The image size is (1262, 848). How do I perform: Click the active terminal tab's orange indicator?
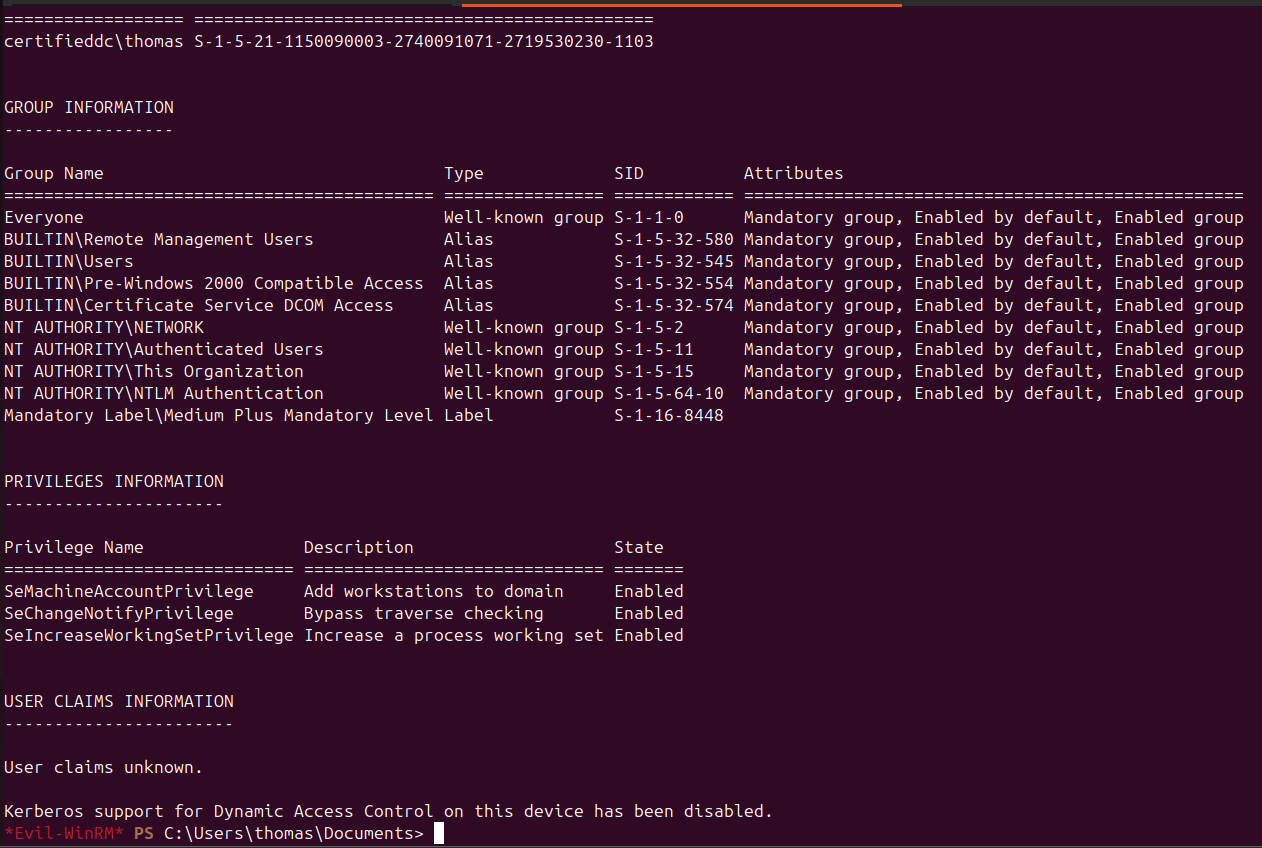click(x=681, y=4)
